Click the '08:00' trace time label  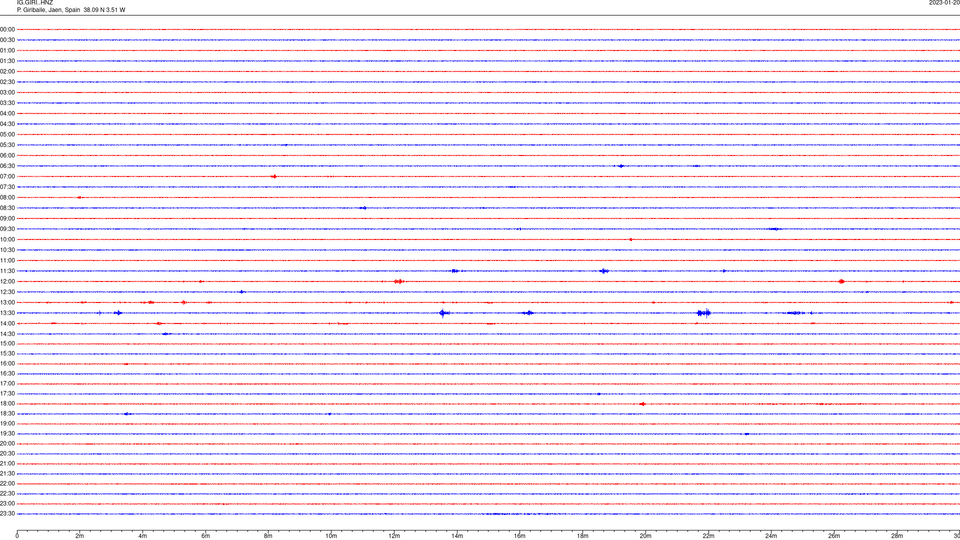(7, 198)
